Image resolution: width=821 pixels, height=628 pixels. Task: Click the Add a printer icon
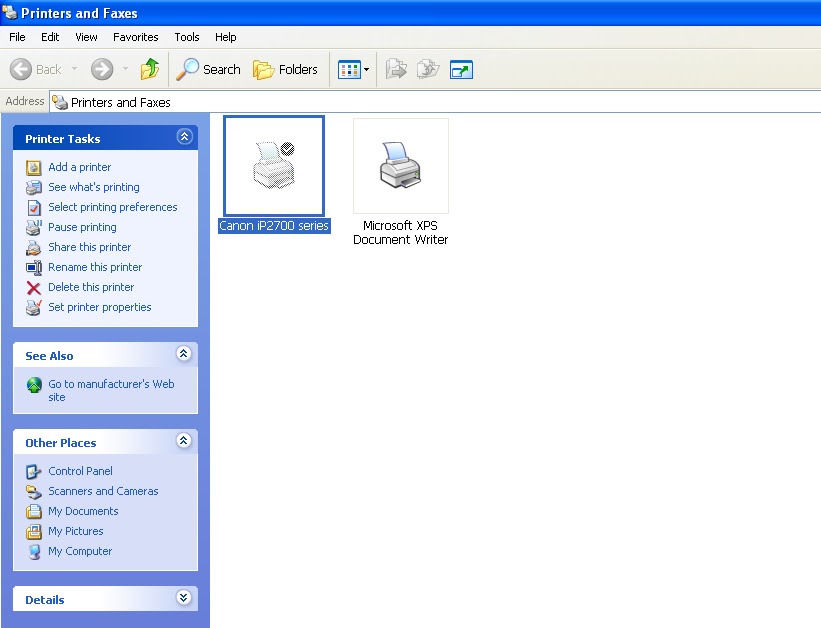coord(34,168)
